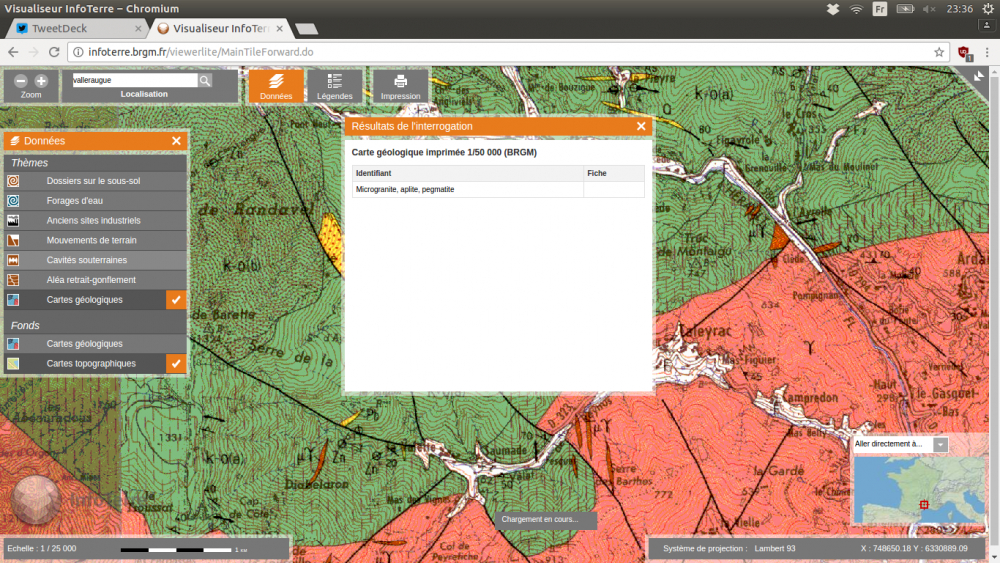Viewport: 1000px width, 563px height.
Task: Click the Impression print button
Action: [400, 86]
